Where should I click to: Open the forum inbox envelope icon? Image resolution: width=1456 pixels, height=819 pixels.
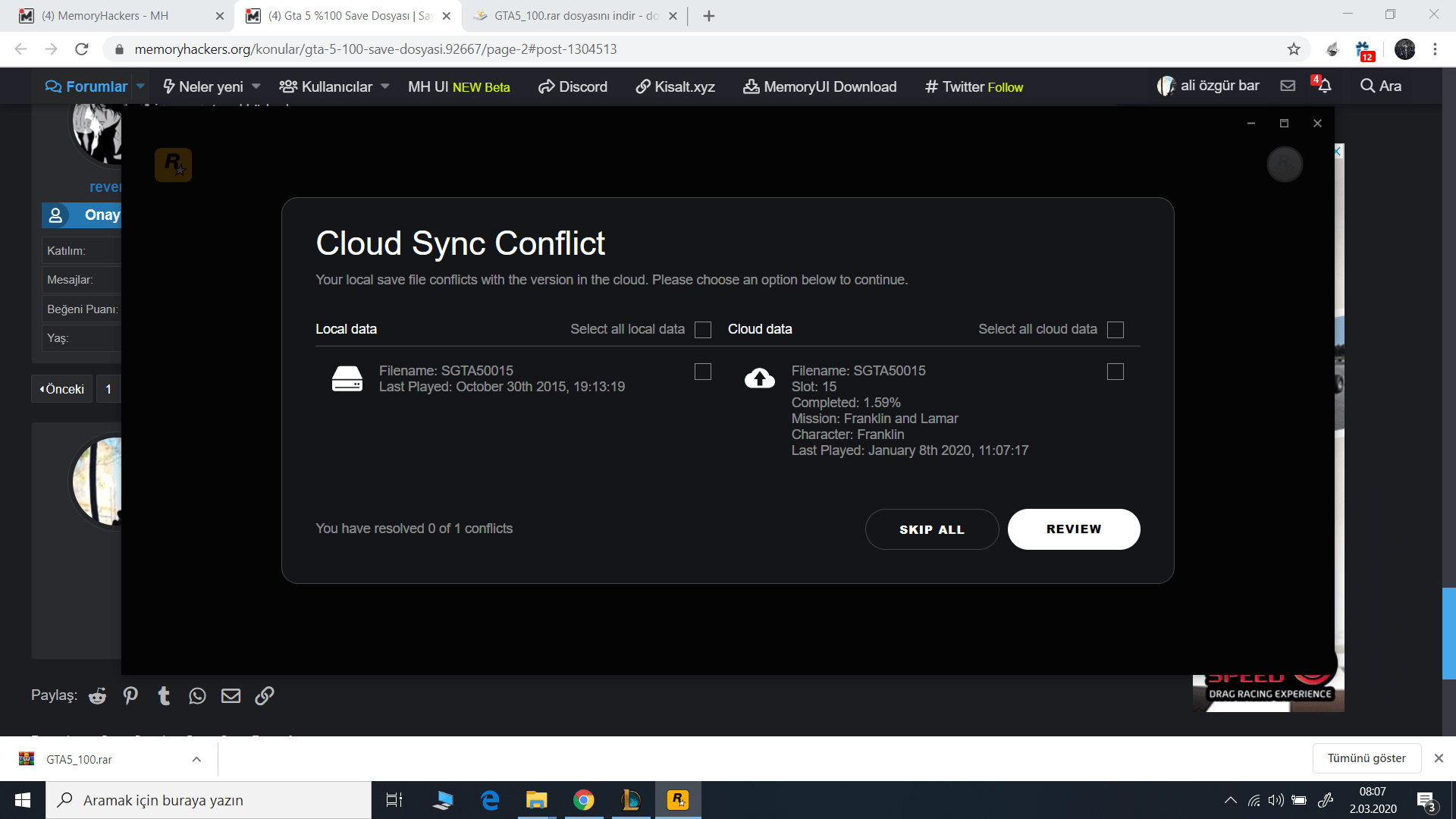tap(1288, 86)
